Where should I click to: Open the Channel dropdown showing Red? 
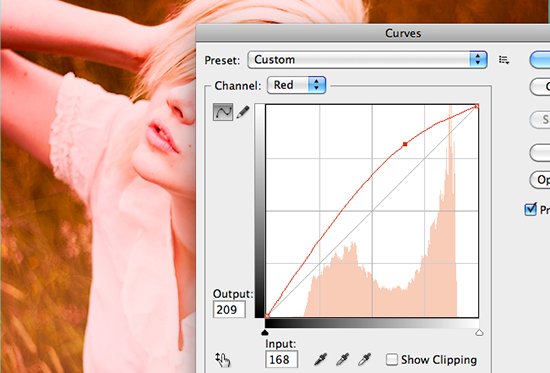point(296,85)
